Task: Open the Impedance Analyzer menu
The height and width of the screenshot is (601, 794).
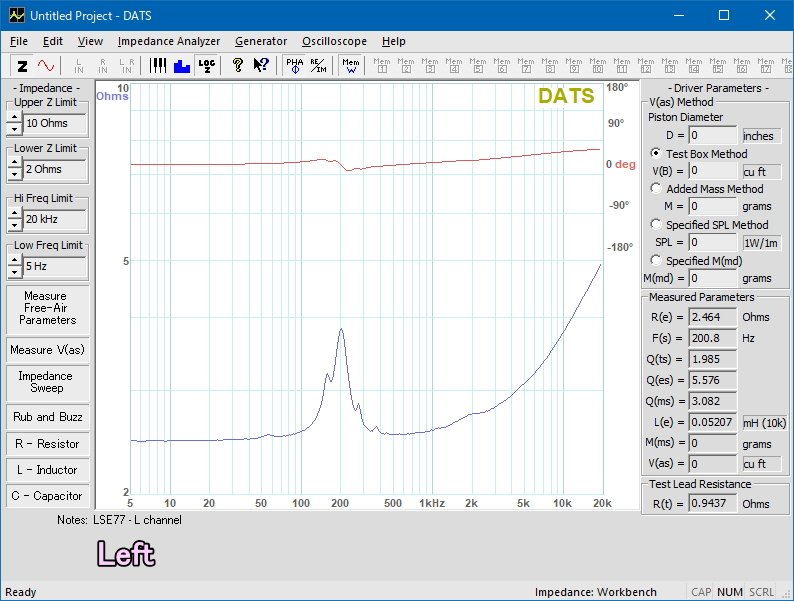Action: 169,42
